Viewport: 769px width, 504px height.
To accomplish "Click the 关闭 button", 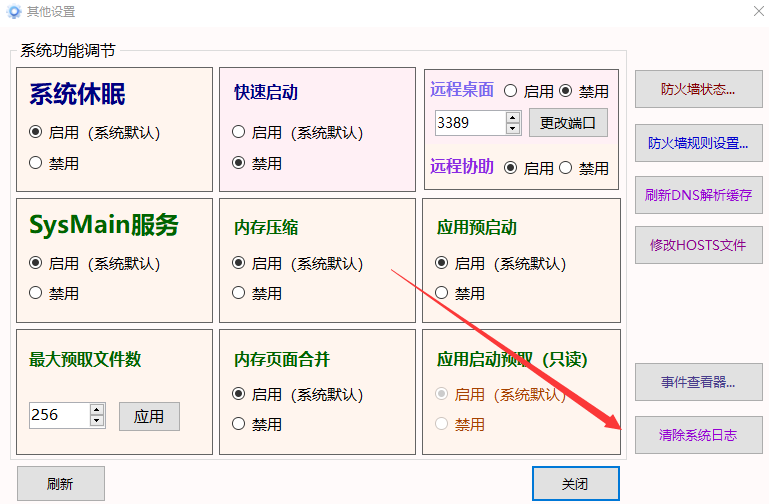I will pos(576,484).
